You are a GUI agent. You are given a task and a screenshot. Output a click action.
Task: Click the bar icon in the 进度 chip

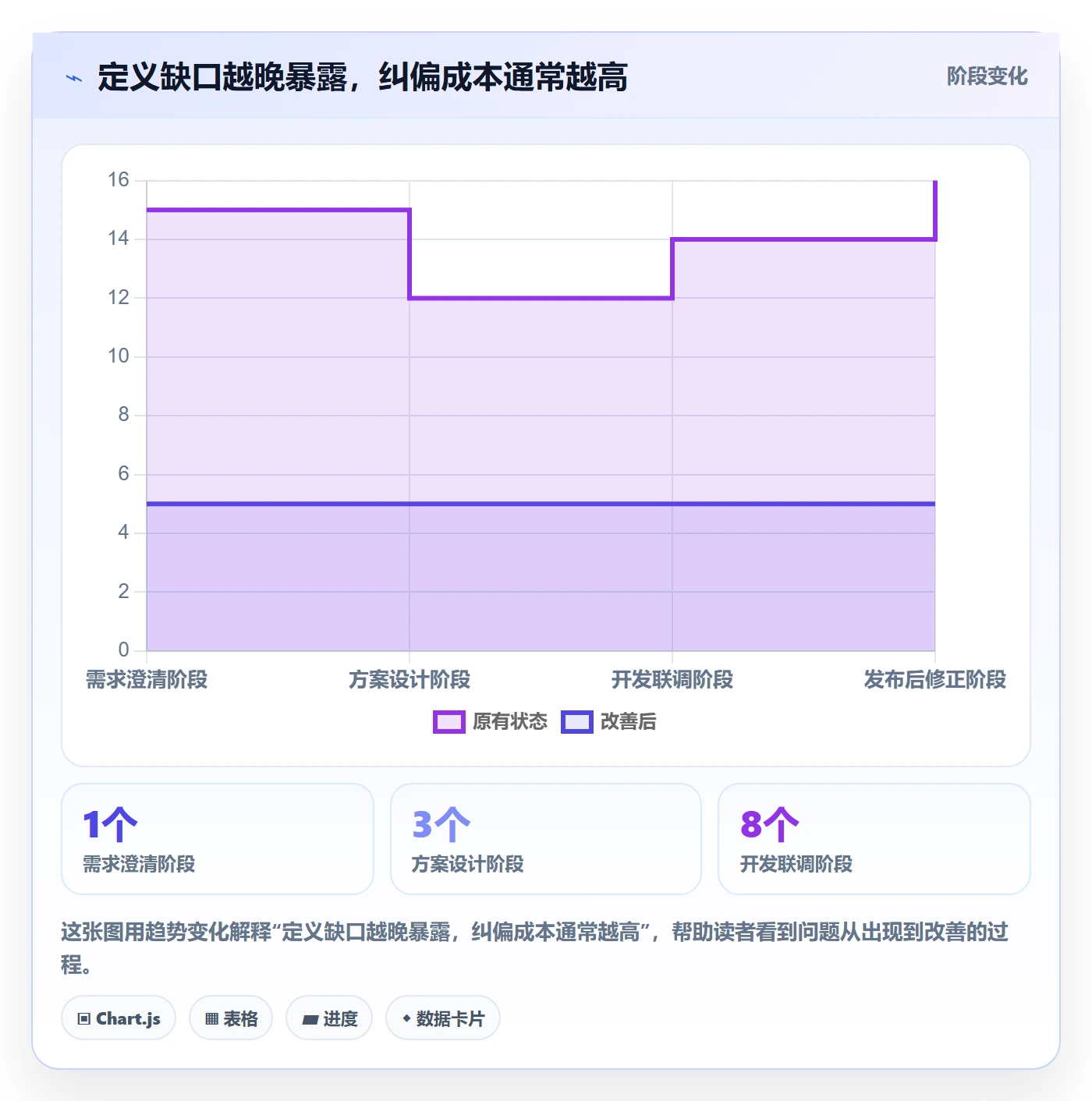pyautogui.click(x=310, y=1019)
